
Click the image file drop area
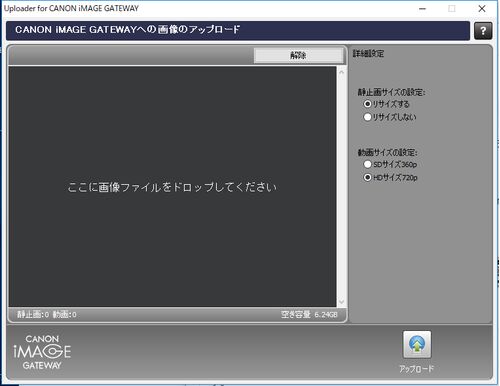tap(172, 187)
